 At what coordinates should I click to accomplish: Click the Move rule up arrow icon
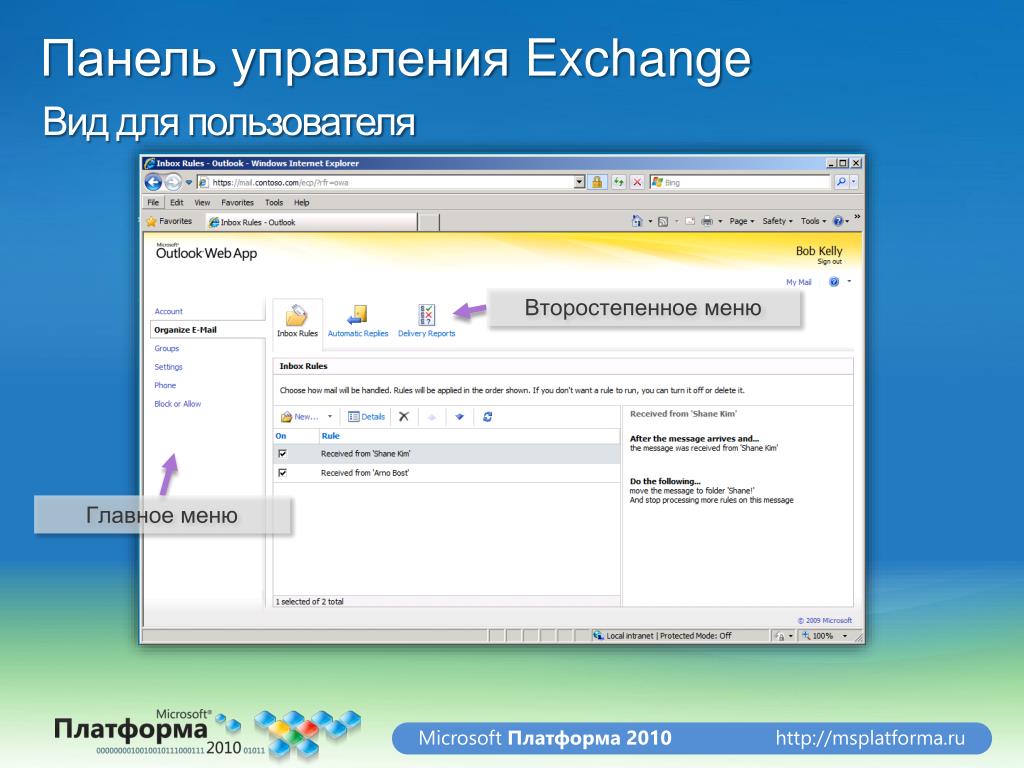click(432, 417)
